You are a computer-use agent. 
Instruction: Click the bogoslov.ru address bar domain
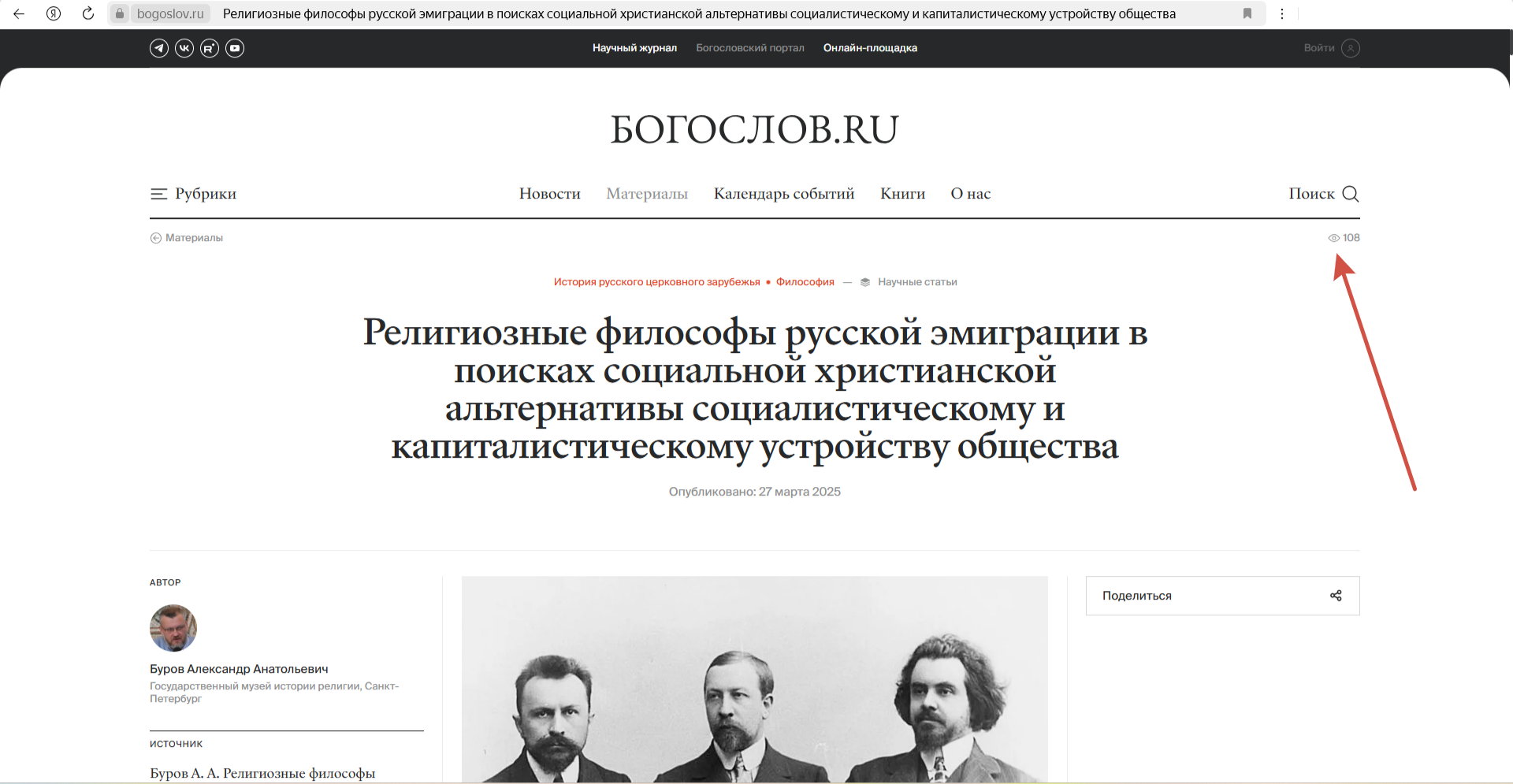(170, 13)
